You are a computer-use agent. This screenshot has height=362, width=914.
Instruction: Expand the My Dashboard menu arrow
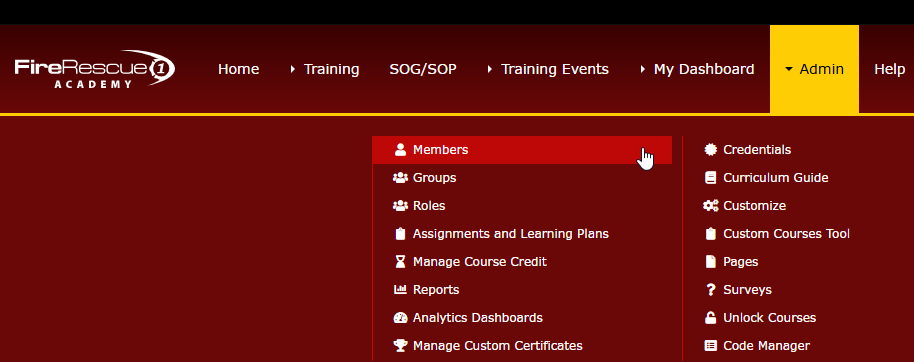[x=642, y=69]
